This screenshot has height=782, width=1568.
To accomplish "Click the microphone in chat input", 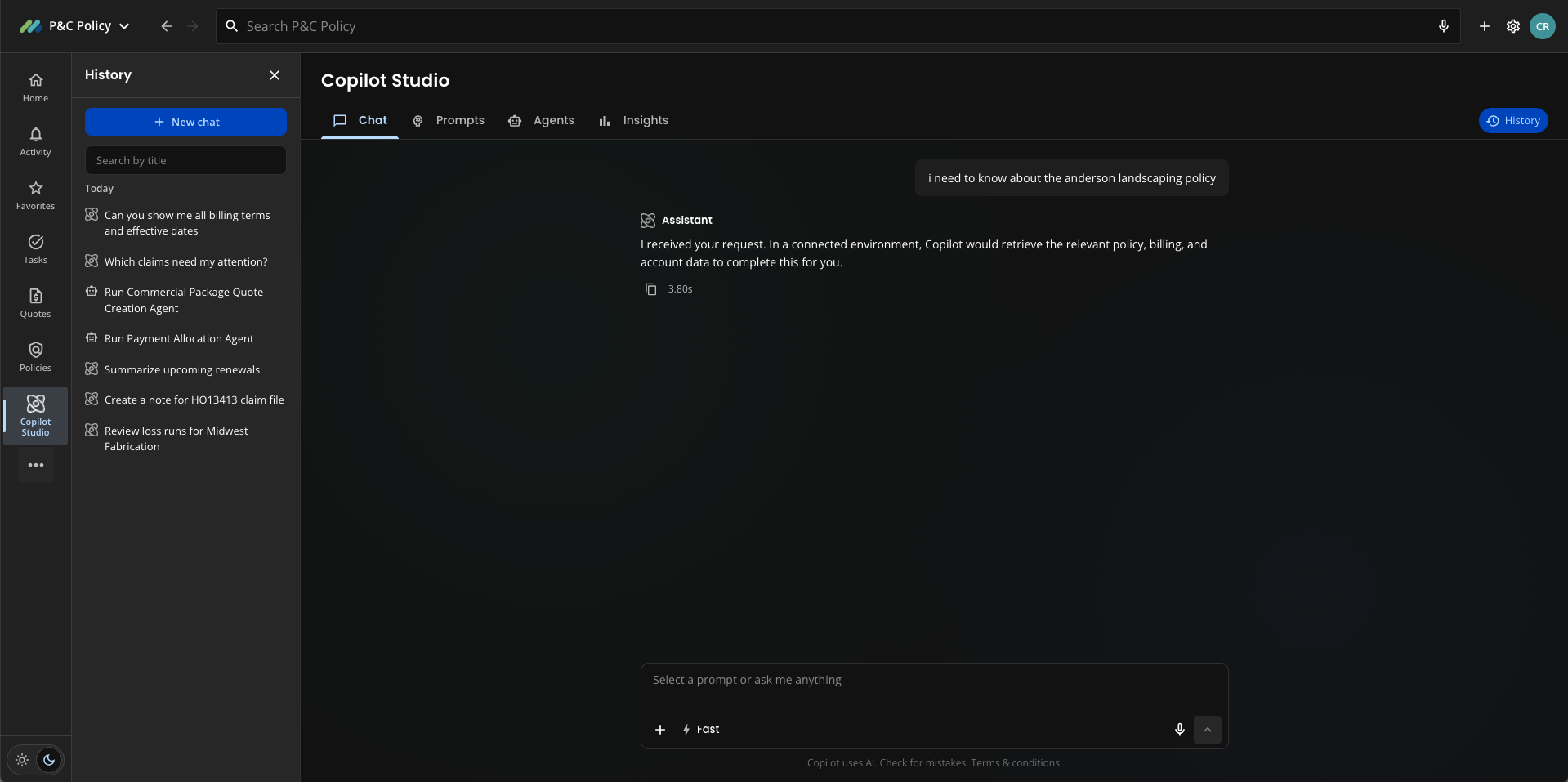I will point(1179,730).
